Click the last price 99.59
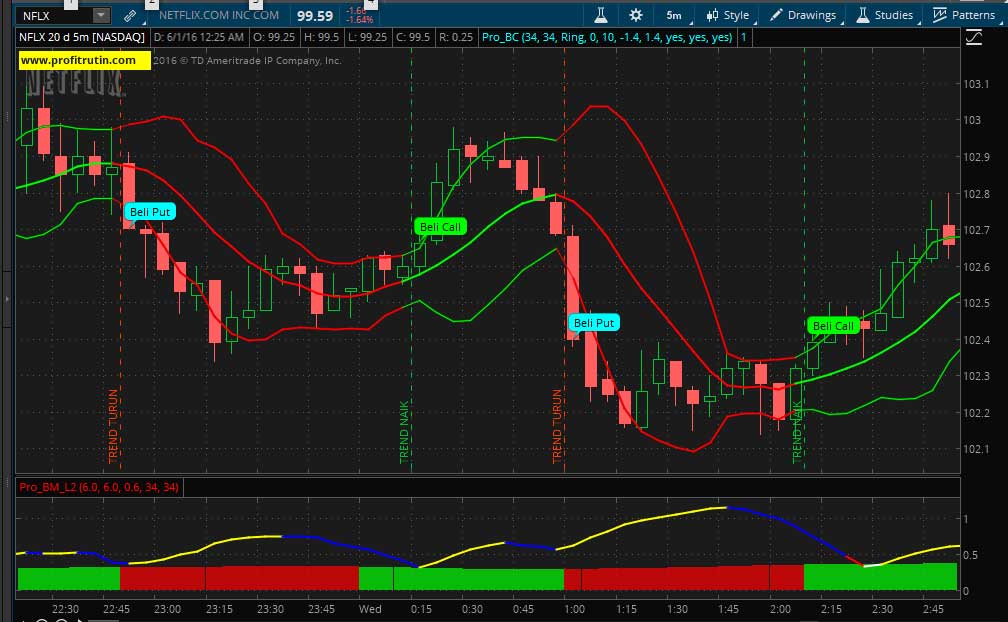This screenshot has width=1008, height=622. [x=315, y=16]
